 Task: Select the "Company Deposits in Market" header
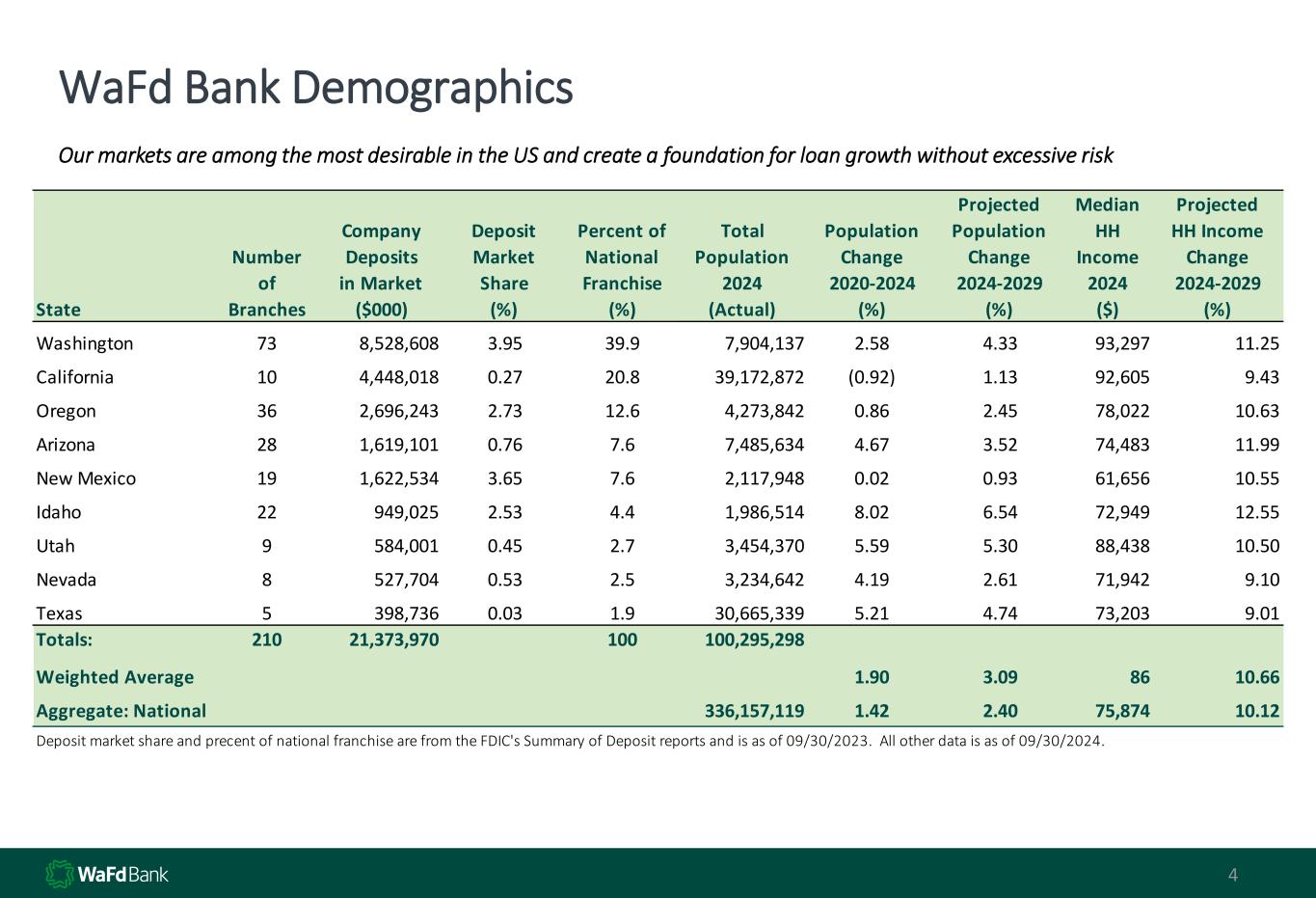[x=381, y=271]
